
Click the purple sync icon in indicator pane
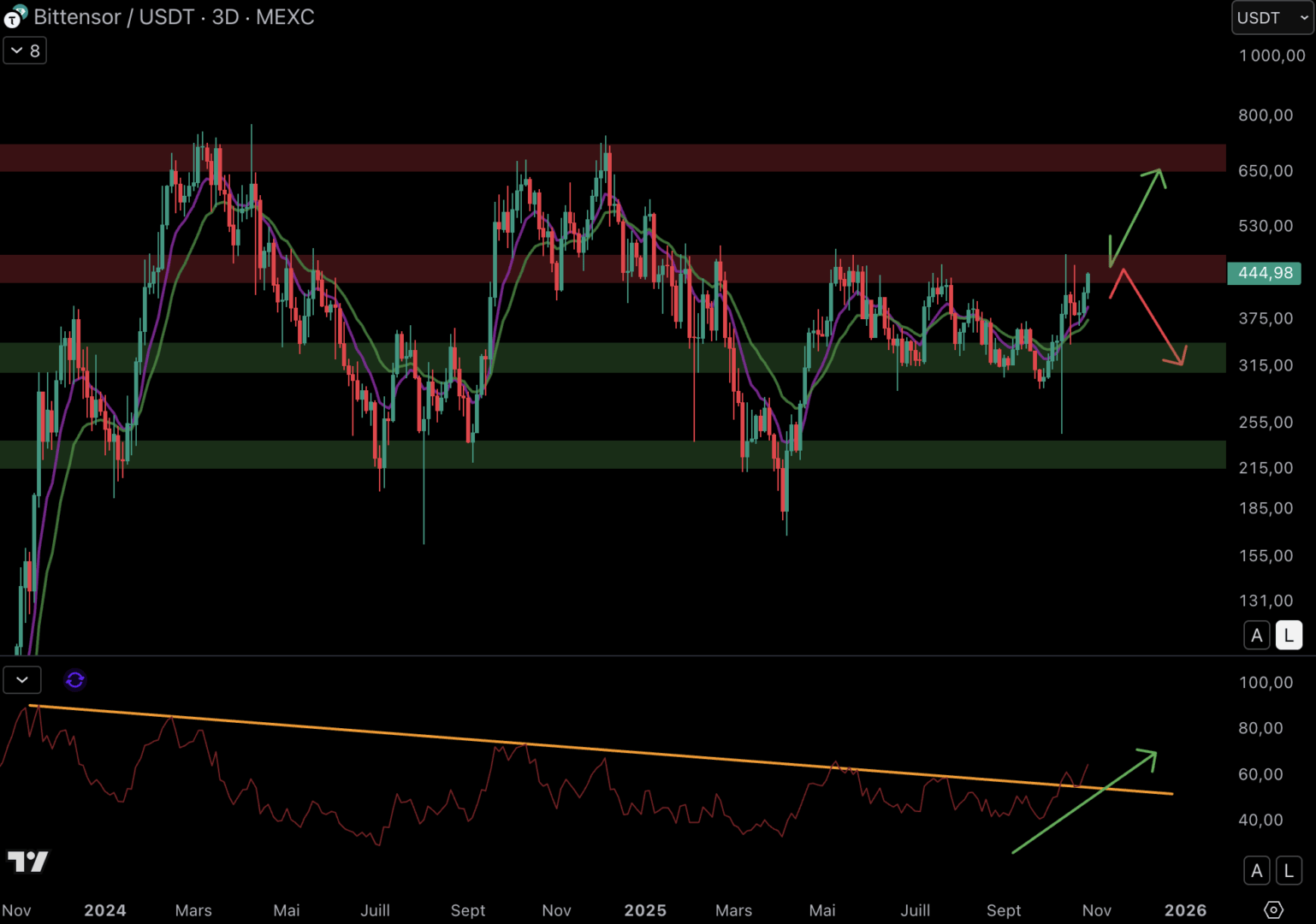(75, 680)
